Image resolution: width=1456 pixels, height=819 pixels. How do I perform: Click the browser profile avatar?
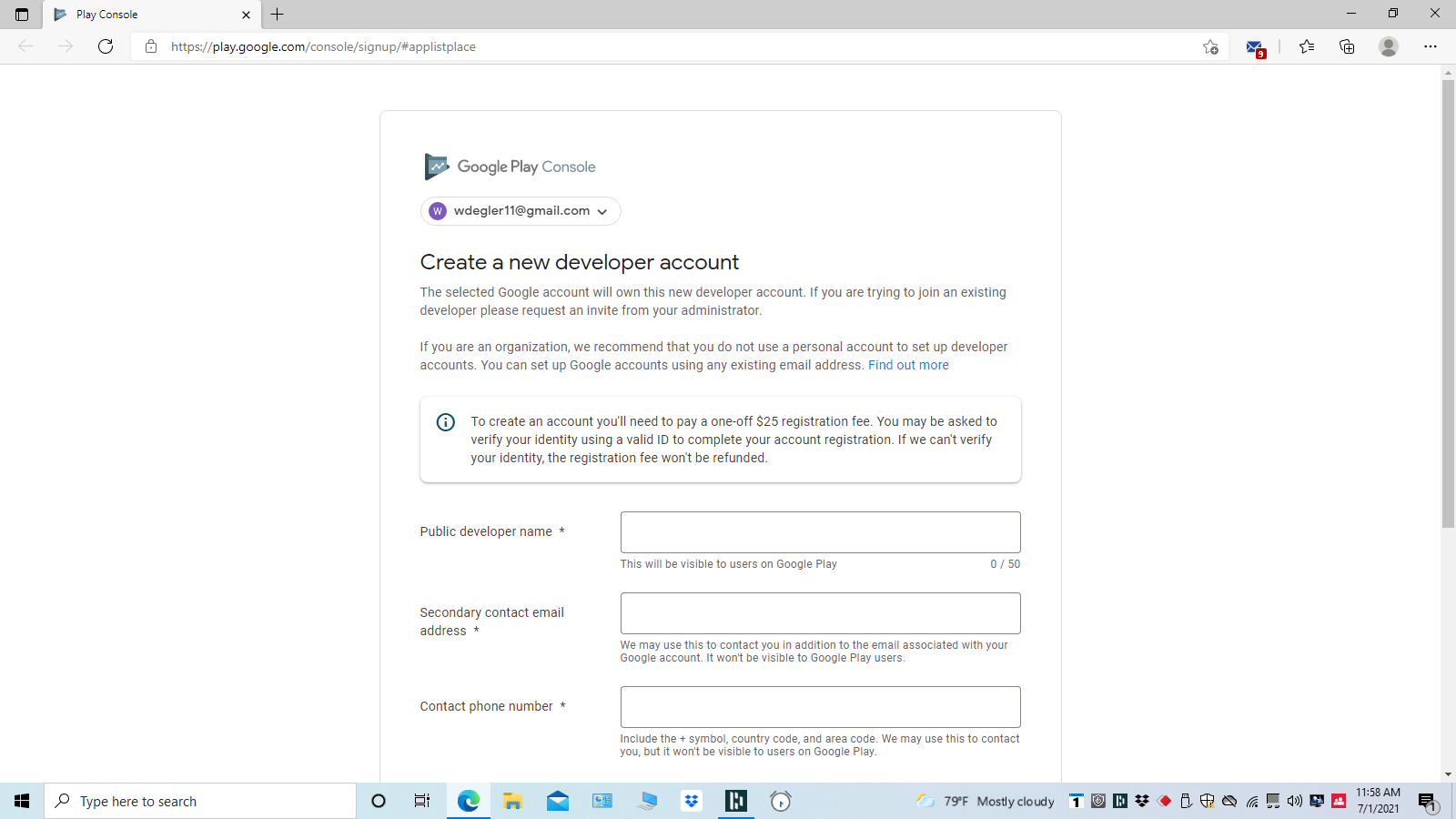pos(1389,46)
